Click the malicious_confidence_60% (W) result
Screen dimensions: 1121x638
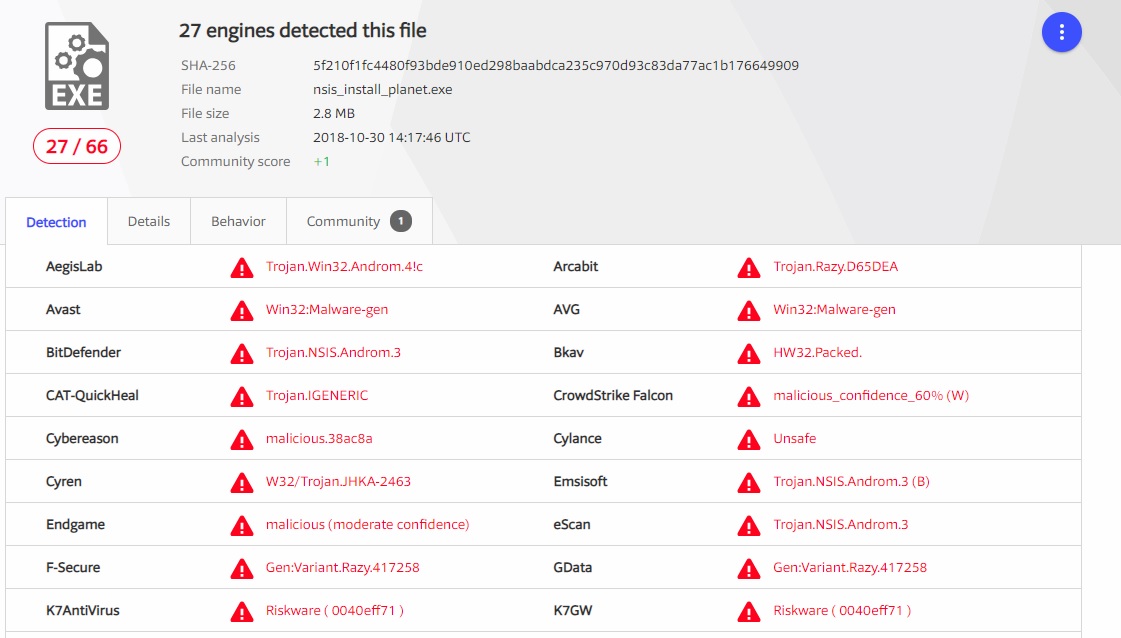pyautogui.click(x=871, y=396)
